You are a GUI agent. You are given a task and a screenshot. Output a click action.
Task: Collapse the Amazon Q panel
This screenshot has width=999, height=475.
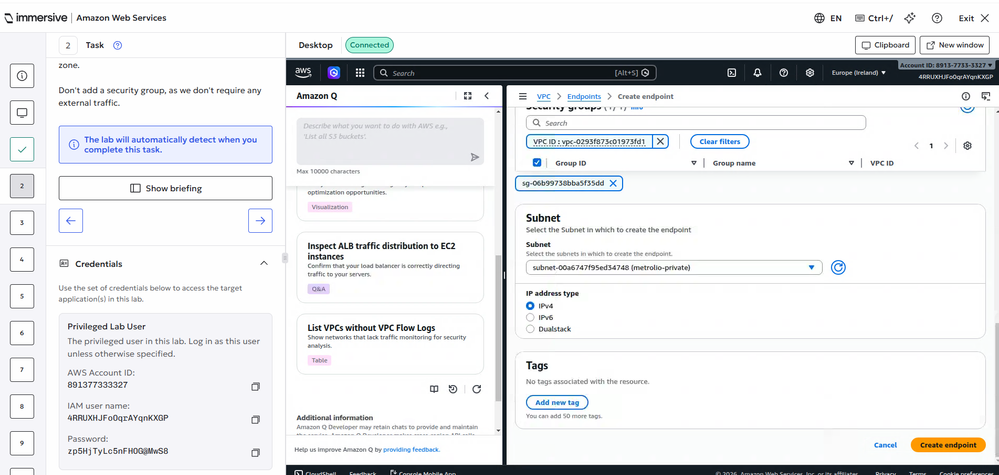coord(487,96)
